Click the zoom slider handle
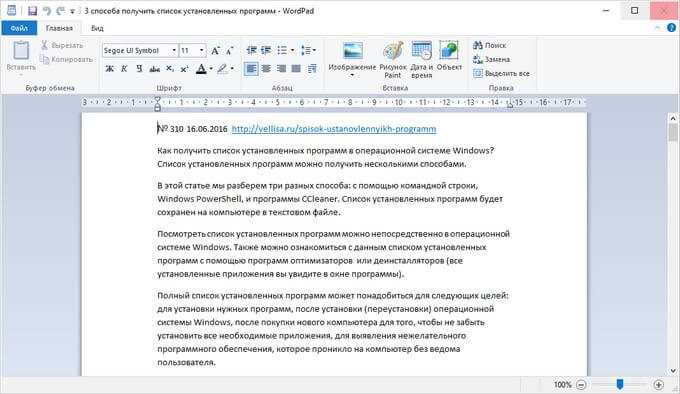680x394 pixels. tap(620, 384)
